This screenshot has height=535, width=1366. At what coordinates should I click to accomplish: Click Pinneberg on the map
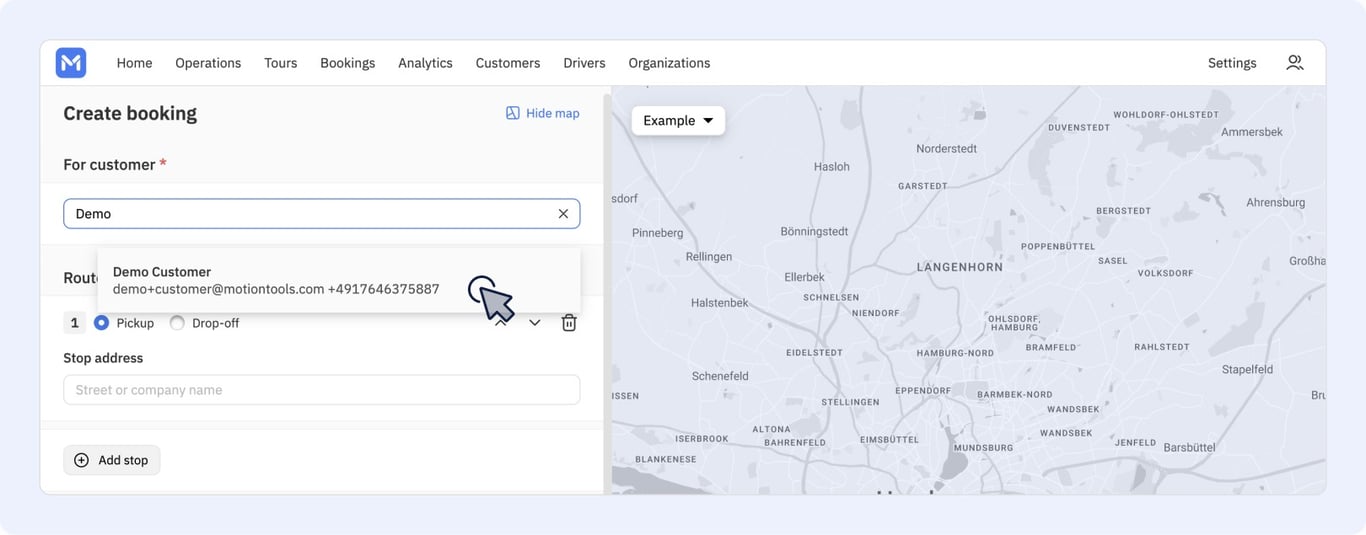coord(658,233)
